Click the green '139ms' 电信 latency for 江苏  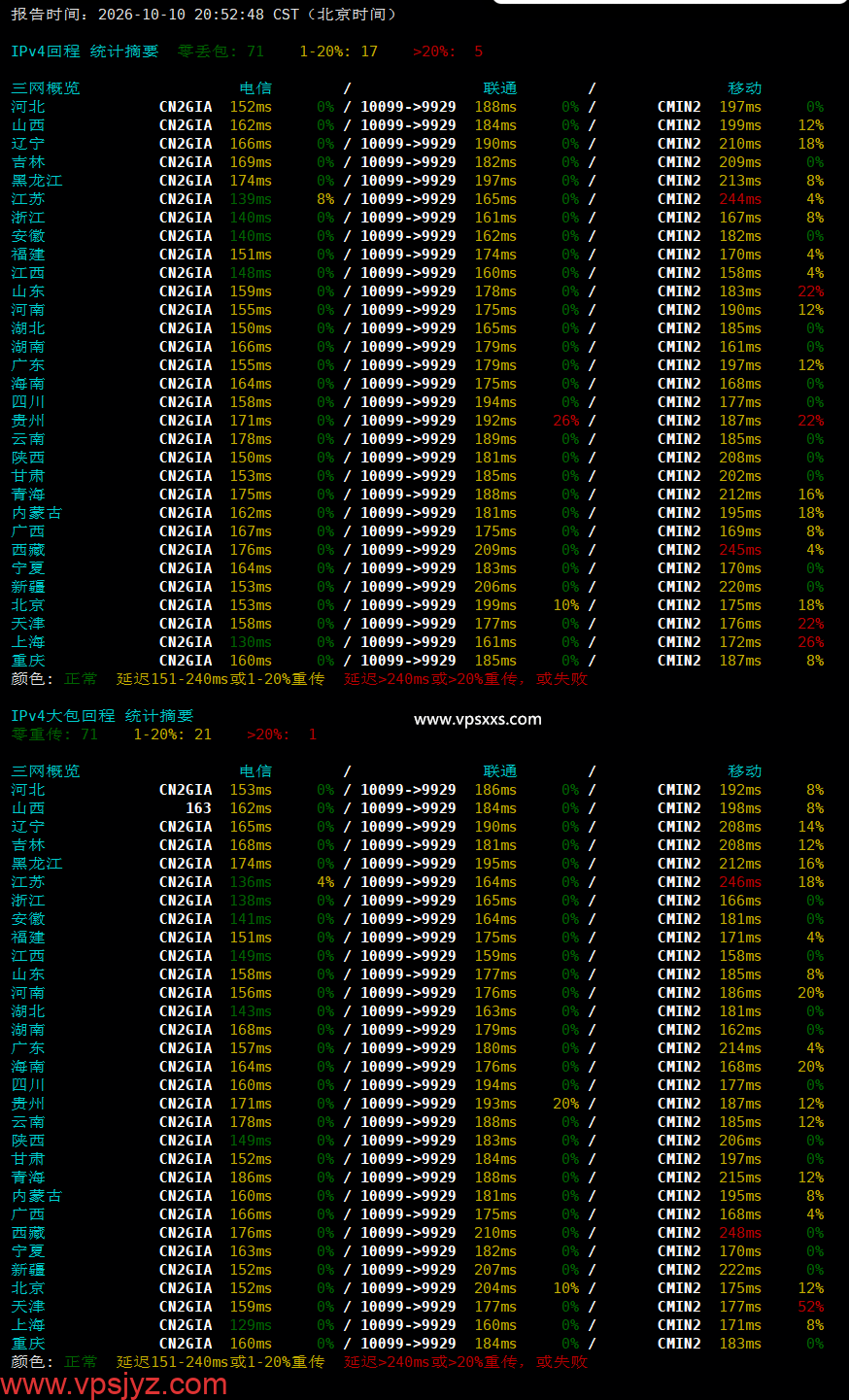pyautogui.click(x=251, y=199)
